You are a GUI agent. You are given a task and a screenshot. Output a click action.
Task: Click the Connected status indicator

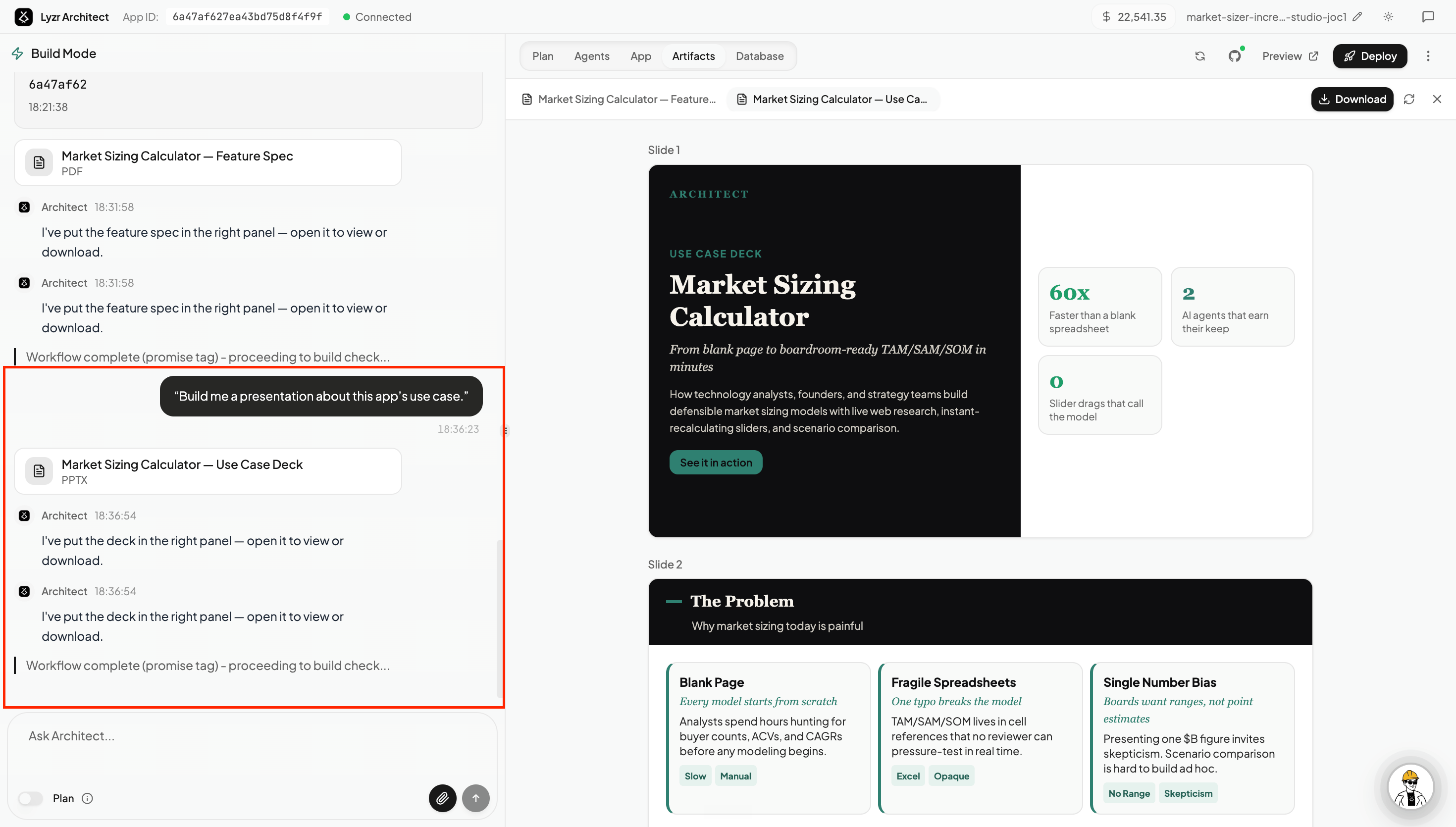(x=377, y=16)
